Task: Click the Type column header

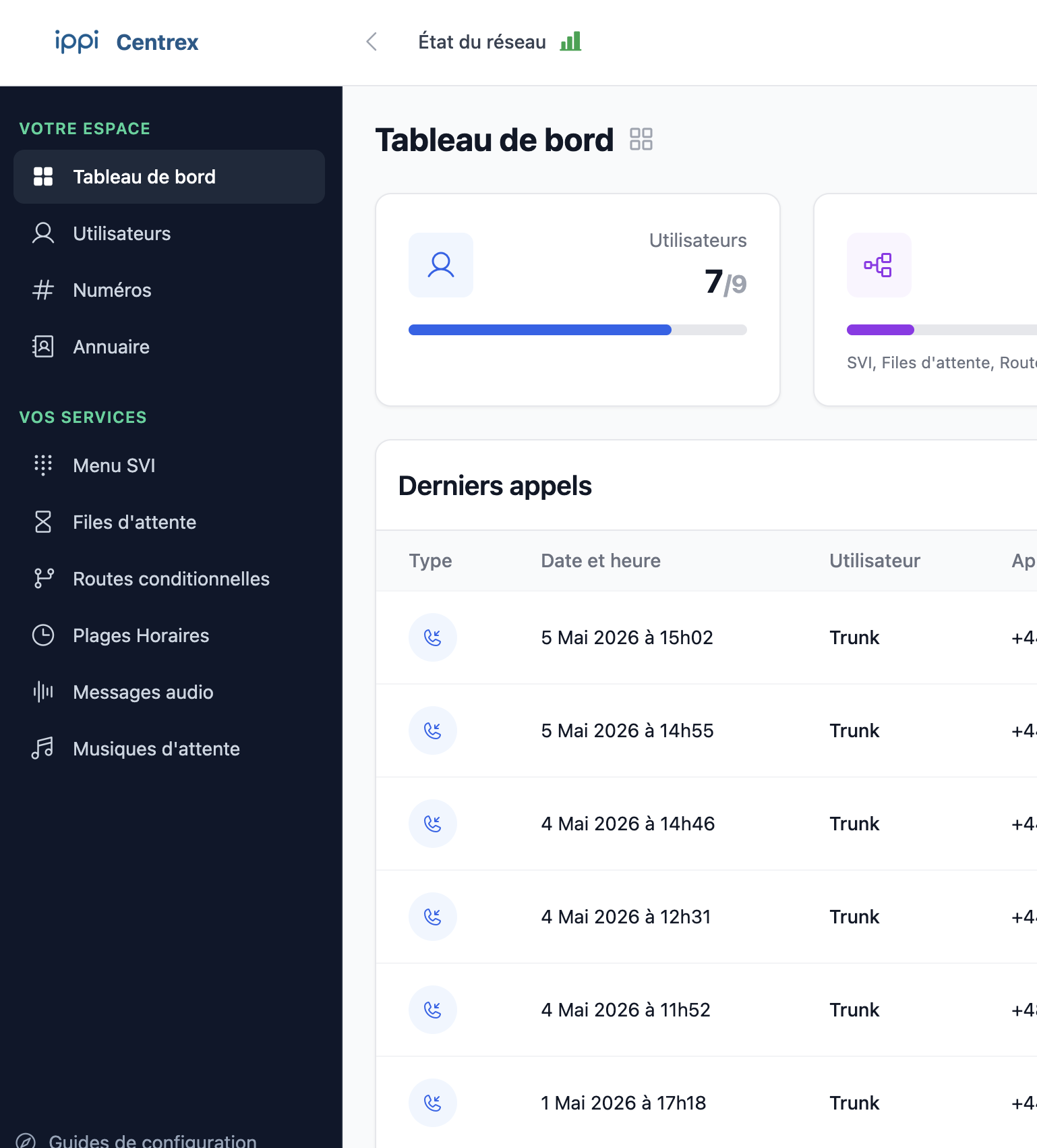Action: point(430,561)
